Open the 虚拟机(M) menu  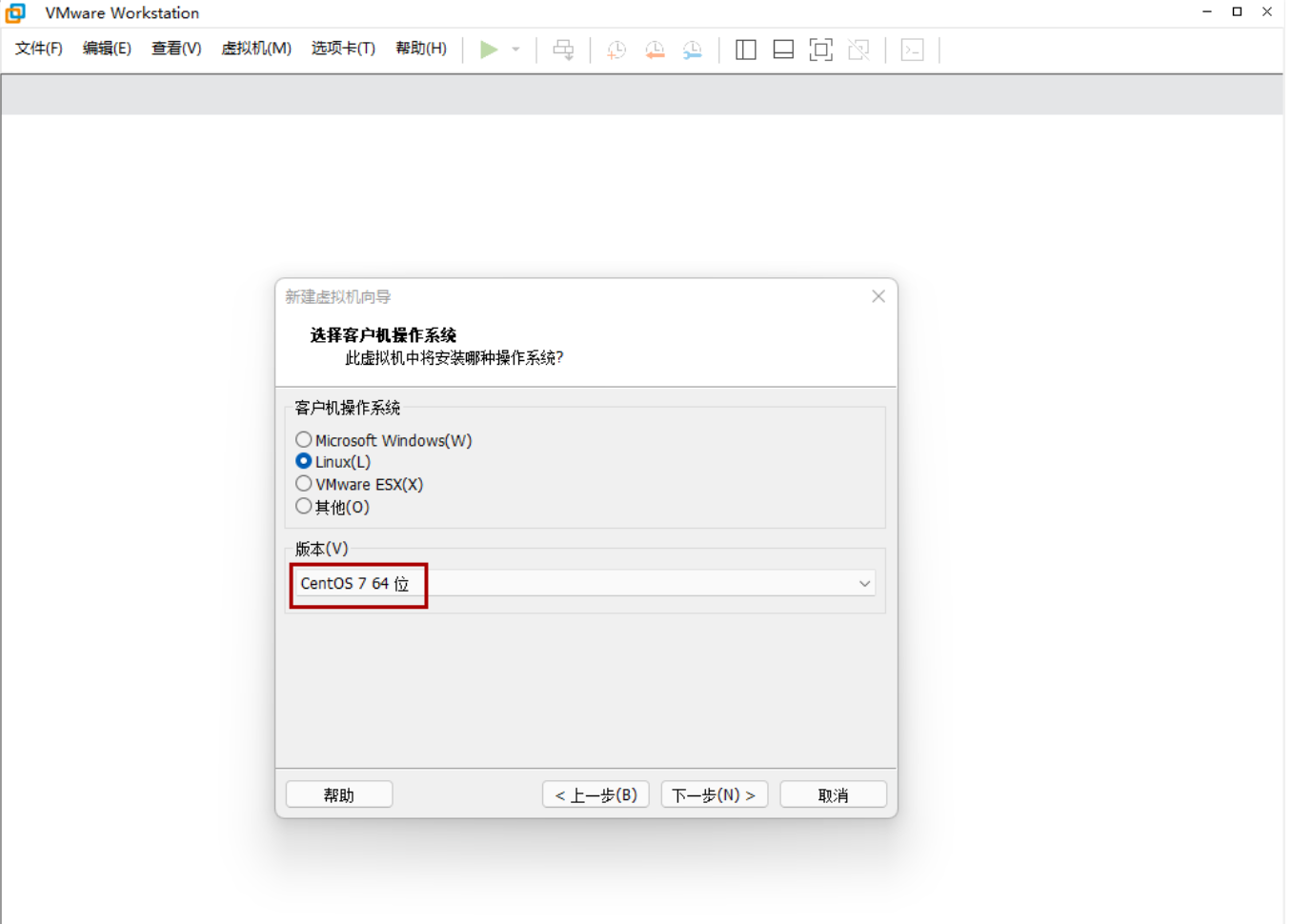click(256, 49)
